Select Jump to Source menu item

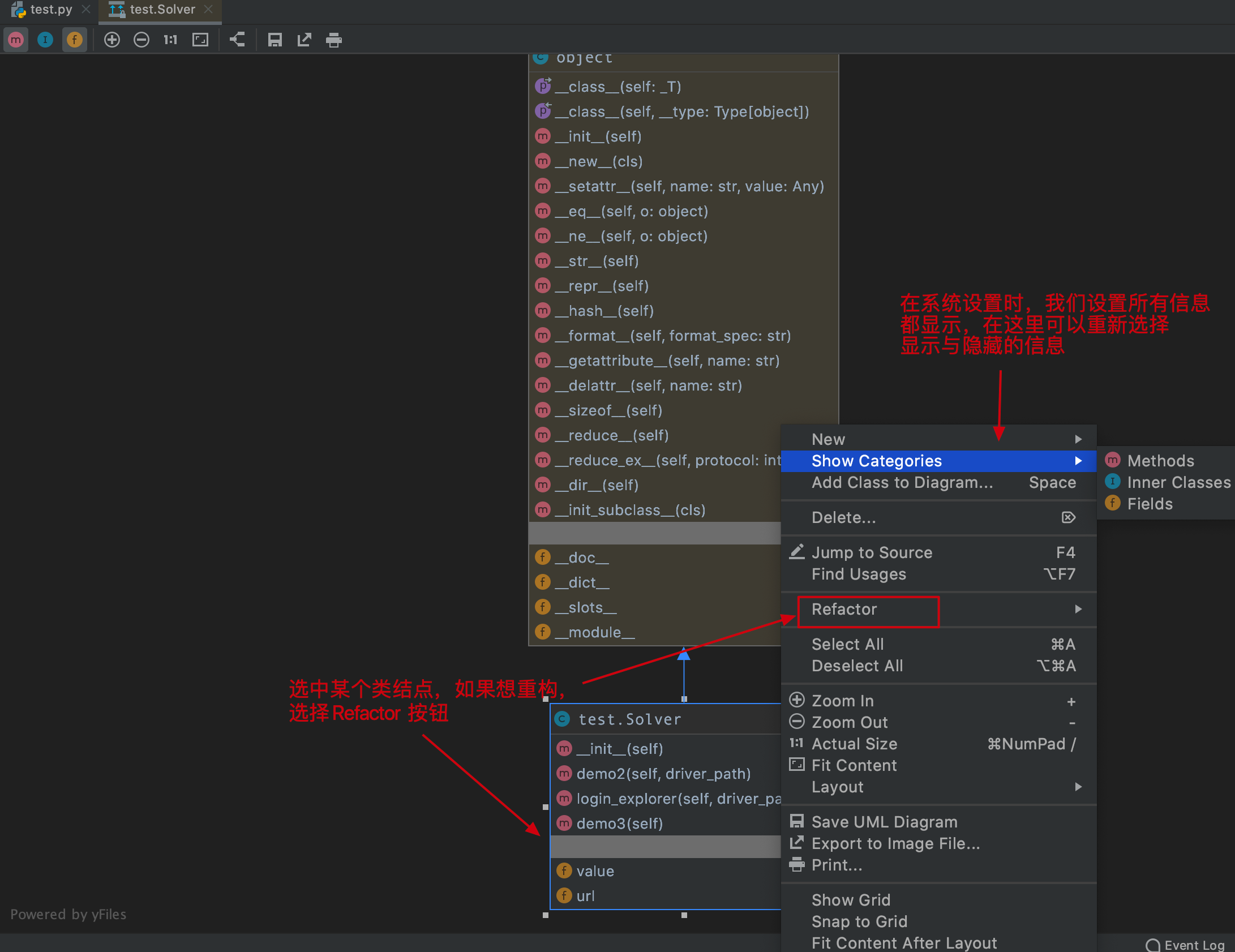(x=938, y=552)
